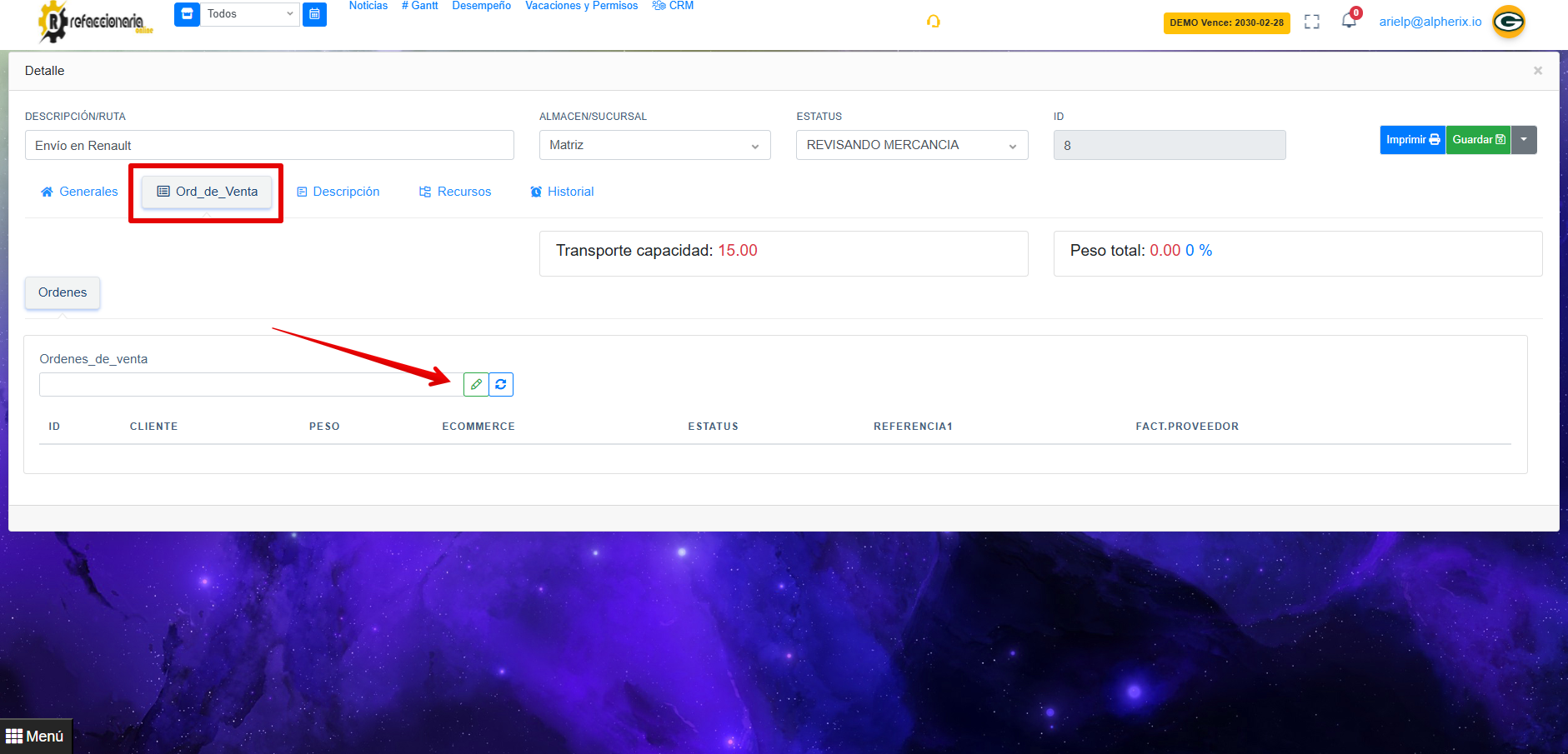This screenshot has height=754, width=1568.
Task: Open the Todos selector dropdown
Action: point(249,14)
